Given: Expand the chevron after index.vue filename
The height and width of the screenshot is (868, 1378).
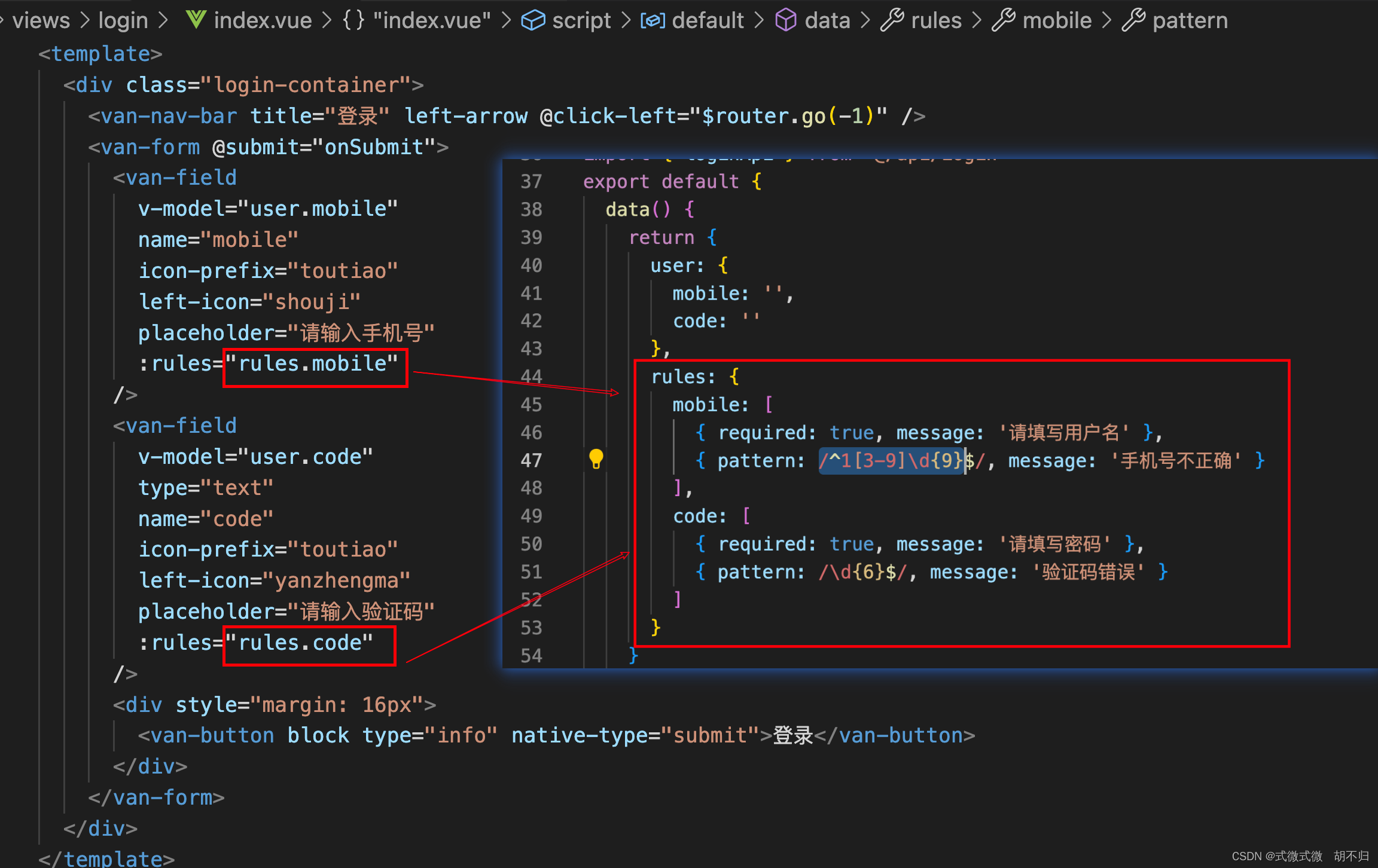Looking at the screenshot, I should pyautogui.click(x=327, y=20).
